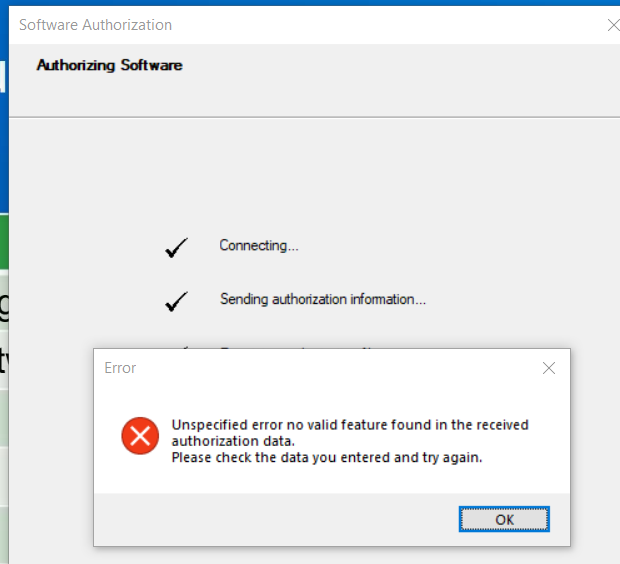Click the Software Authorization title bar text
This screenshot has width=620, height=564.
(96, 25)
